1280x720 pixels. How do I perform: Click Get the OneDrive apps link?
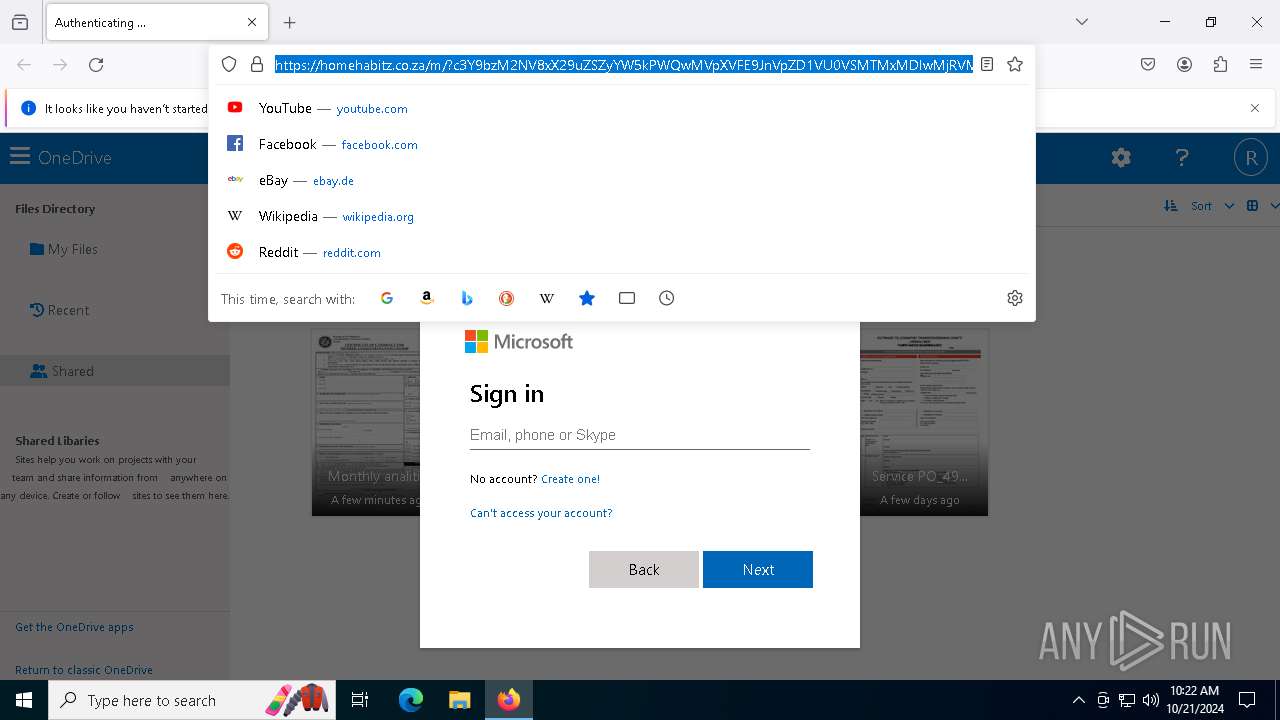coord(74,627)
